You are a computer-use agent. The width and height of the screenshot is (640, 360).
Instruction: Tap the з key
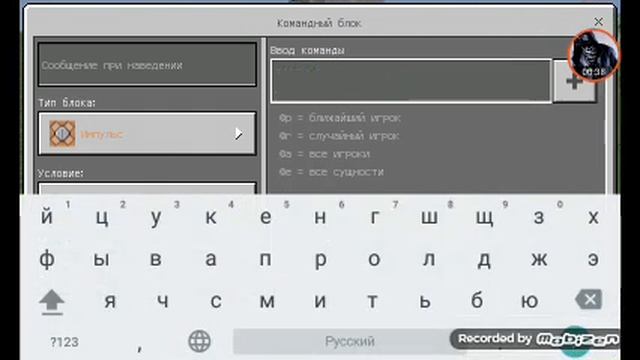[539, 216]
